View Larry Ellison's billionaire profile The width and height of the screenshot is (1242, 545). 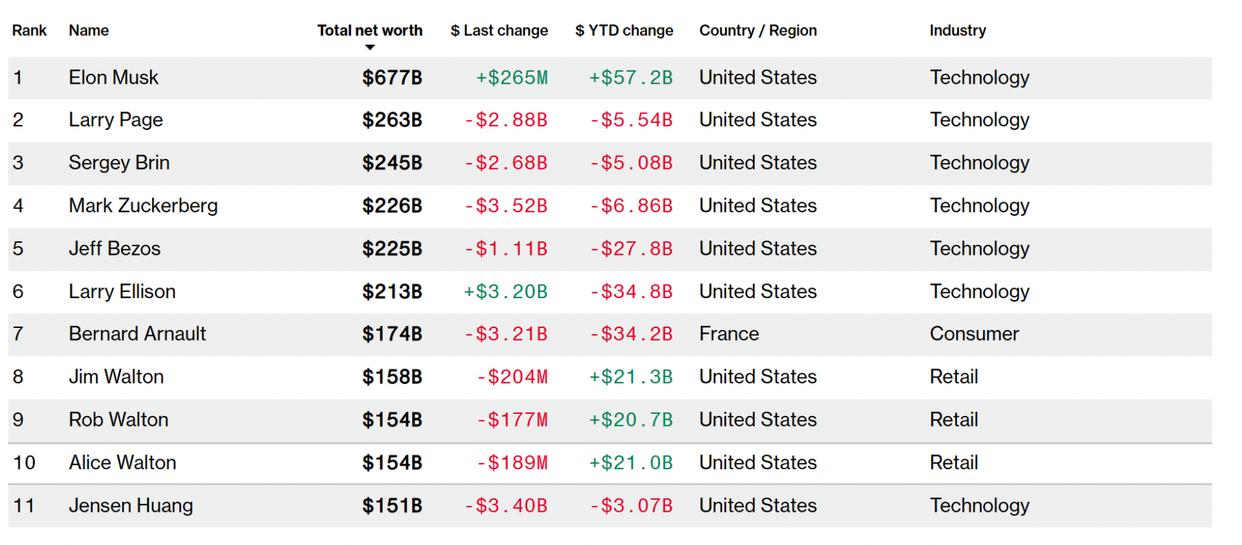coord(122,292)
